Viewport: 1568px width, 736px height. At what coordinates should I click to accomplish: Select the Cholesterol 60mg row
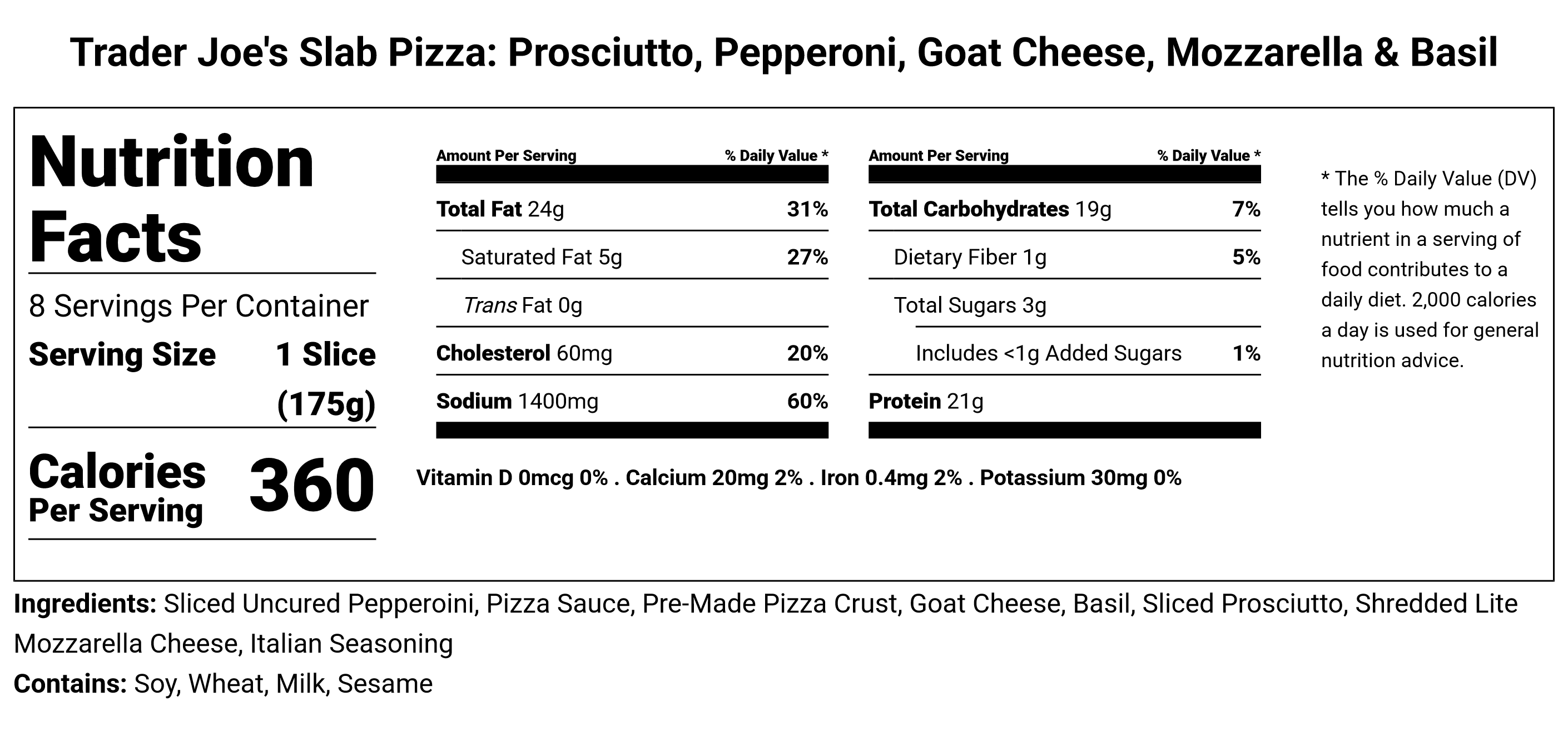click(x=523, y=353)
